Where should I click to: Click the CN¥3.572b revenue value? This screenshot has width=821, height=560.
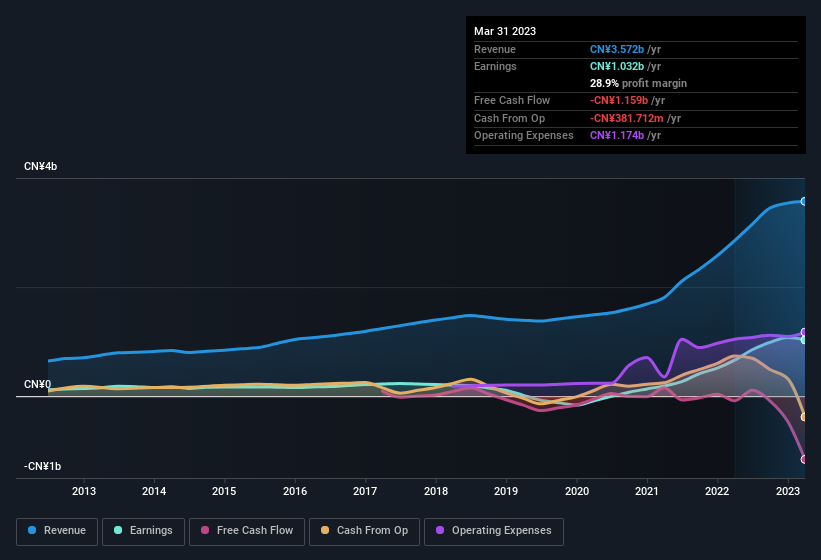click(617, 49)
